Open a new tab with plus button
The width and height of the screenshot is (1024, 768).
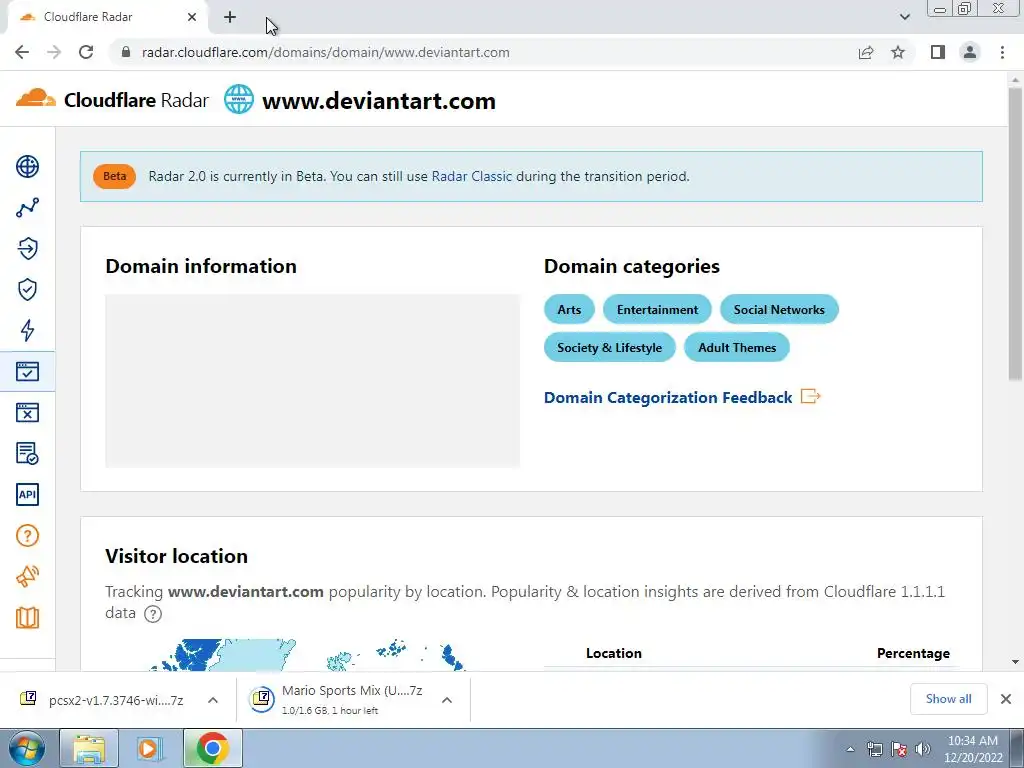point(230,17)
